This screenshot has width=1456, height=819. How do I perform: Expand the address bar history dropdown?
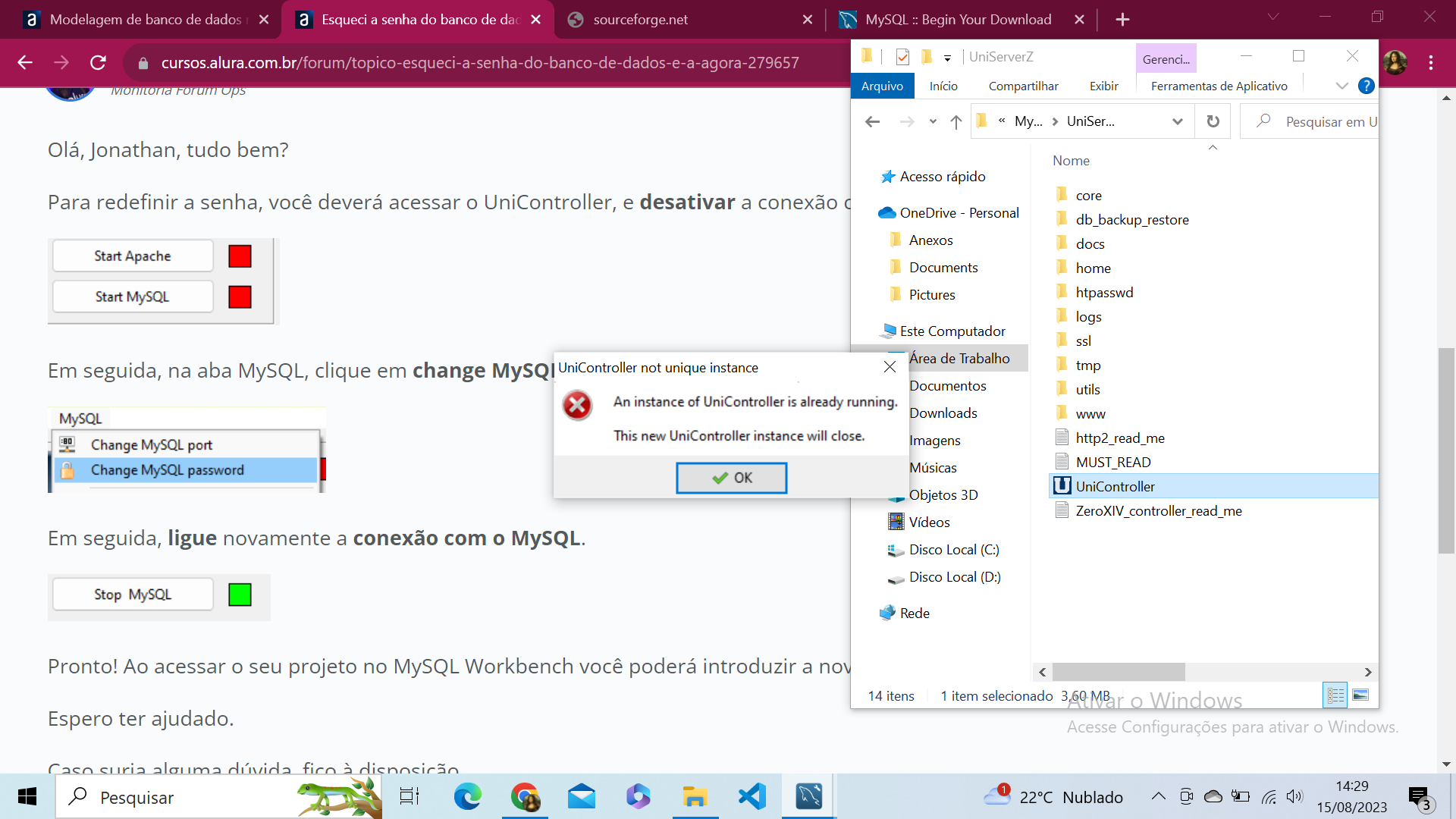click(x=1177, y=121)
